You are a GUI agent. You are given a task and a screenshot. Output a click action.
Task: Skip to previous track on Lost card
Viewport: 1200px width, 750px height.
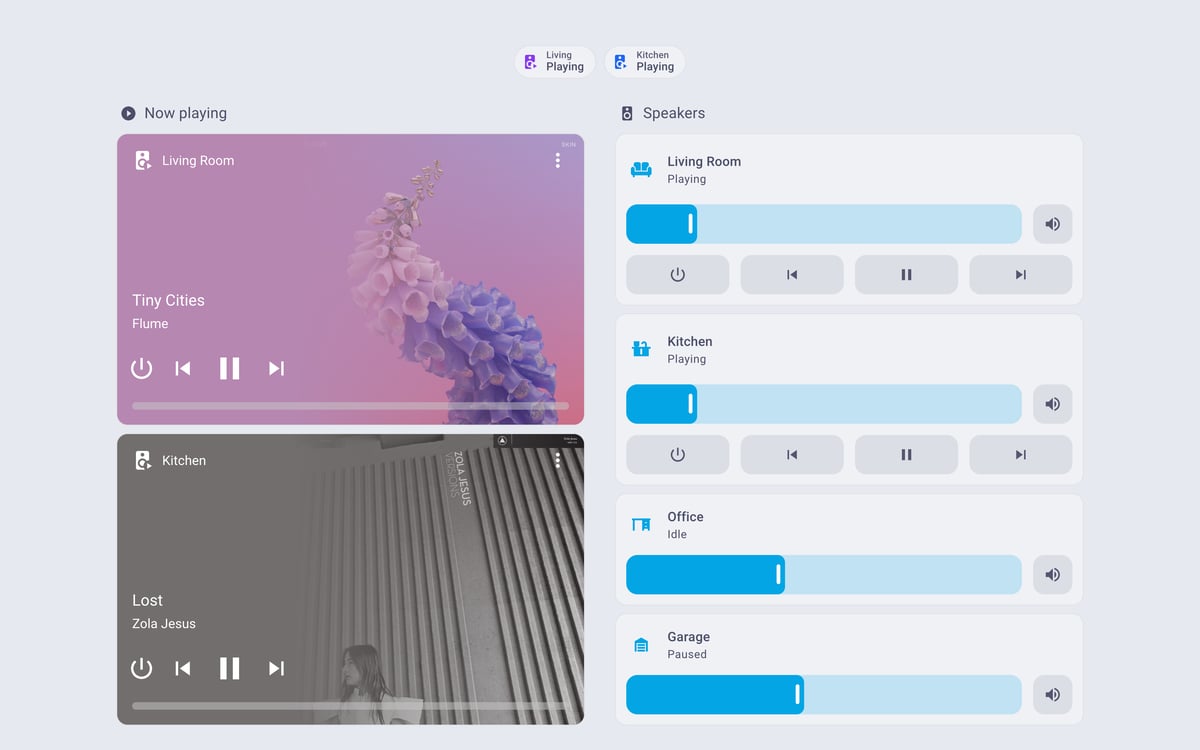pos(183,668)
